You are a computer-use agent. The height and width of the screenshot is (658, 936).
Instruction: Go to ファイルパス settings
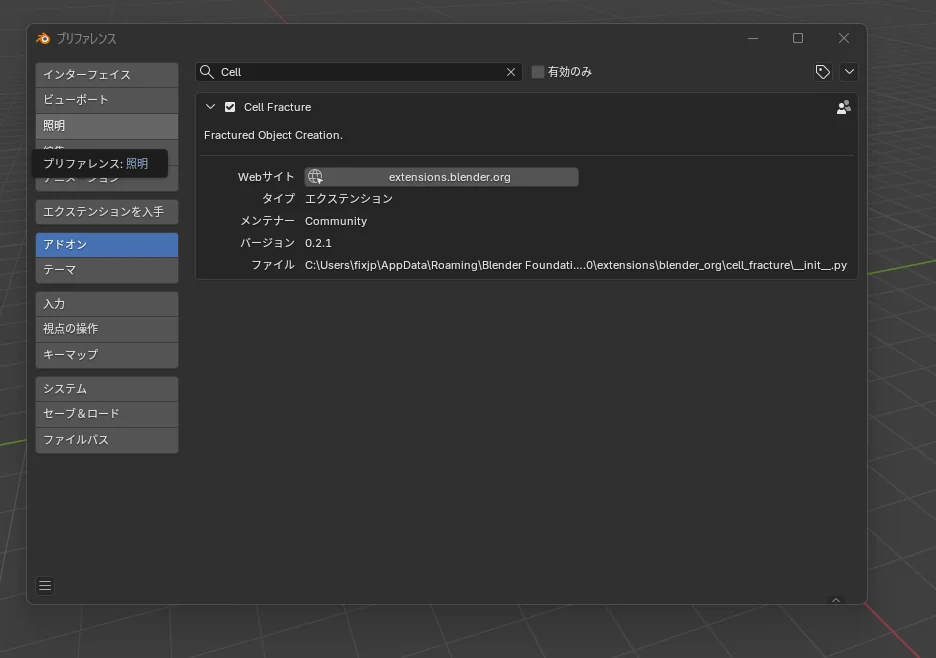tap(107, 440)
